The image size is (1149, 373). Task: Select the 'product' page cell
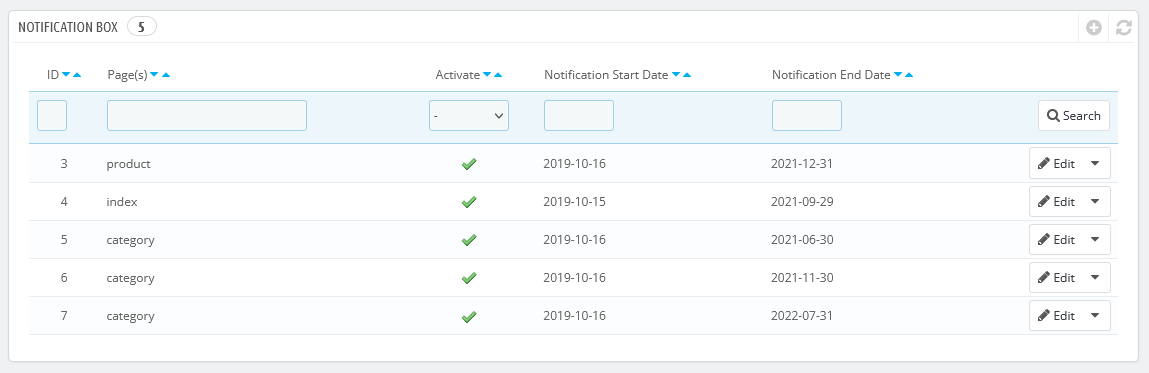[x=128, y=164]
